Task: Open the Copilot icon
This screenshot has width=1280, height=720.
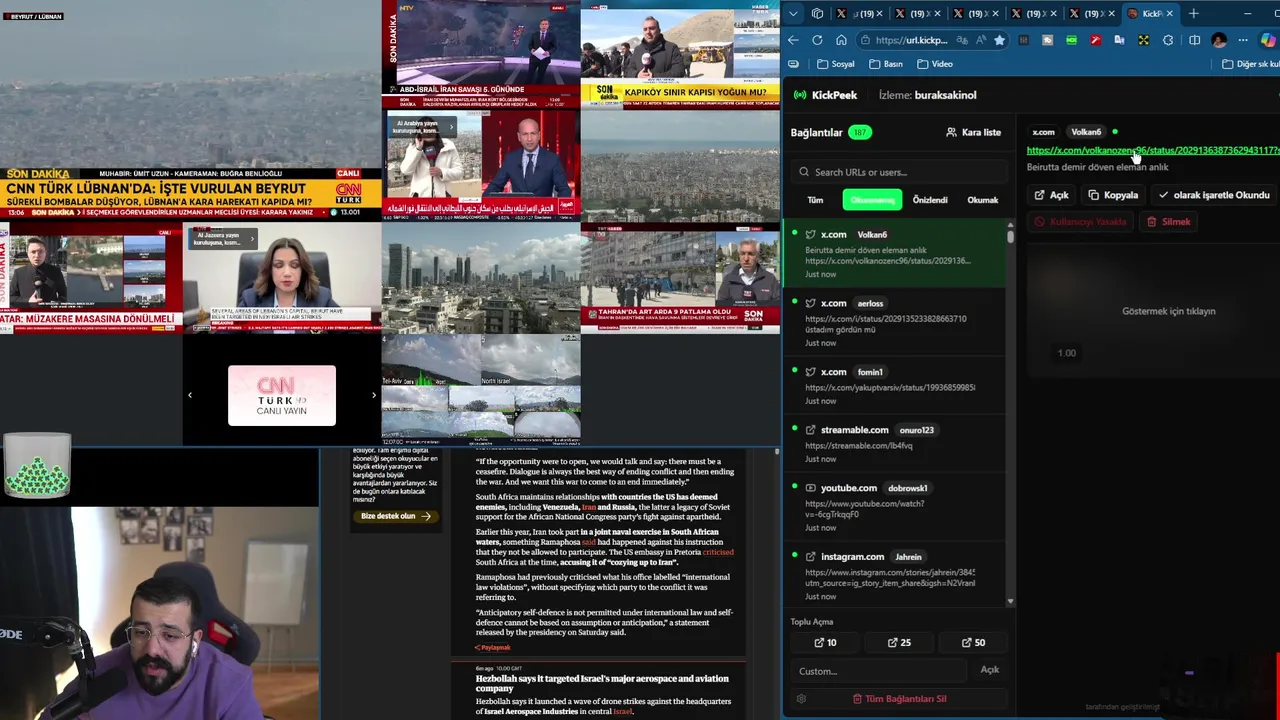Action: coord(1268,40)
